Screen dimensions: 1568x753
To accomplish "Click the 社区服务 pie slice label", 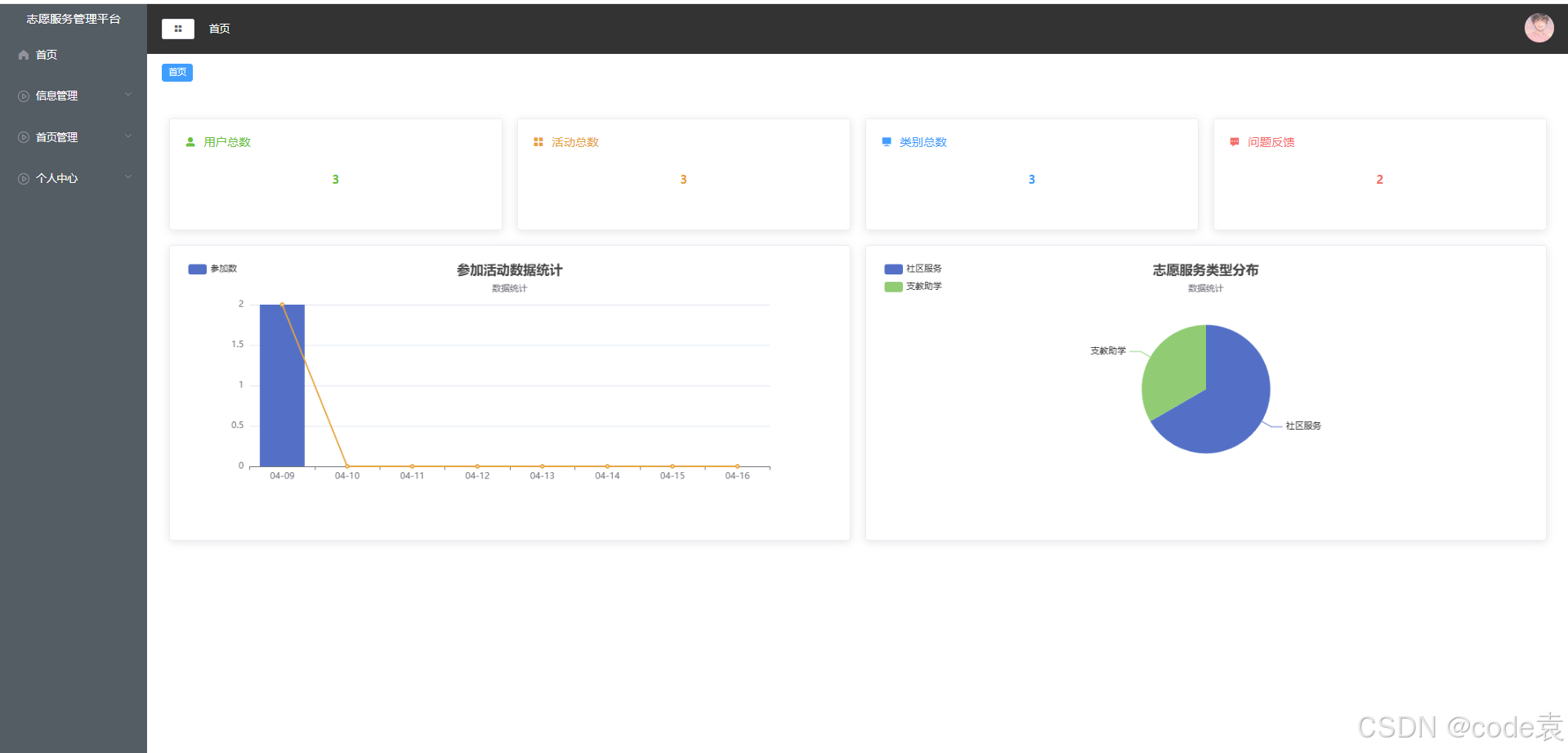I will click(1303, 426).
